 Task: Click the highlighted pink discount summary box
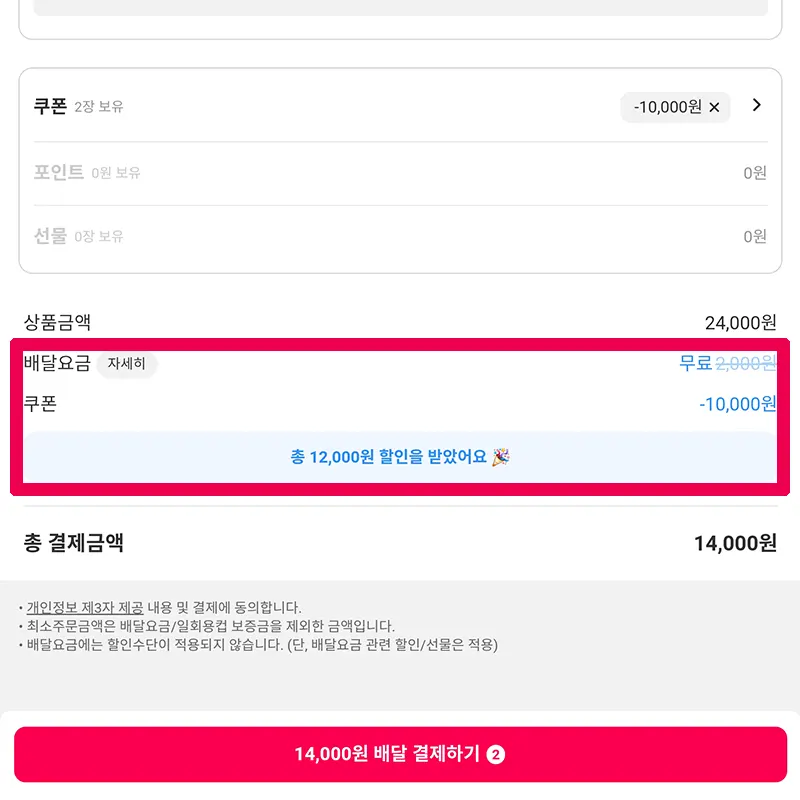coord(400,414)
